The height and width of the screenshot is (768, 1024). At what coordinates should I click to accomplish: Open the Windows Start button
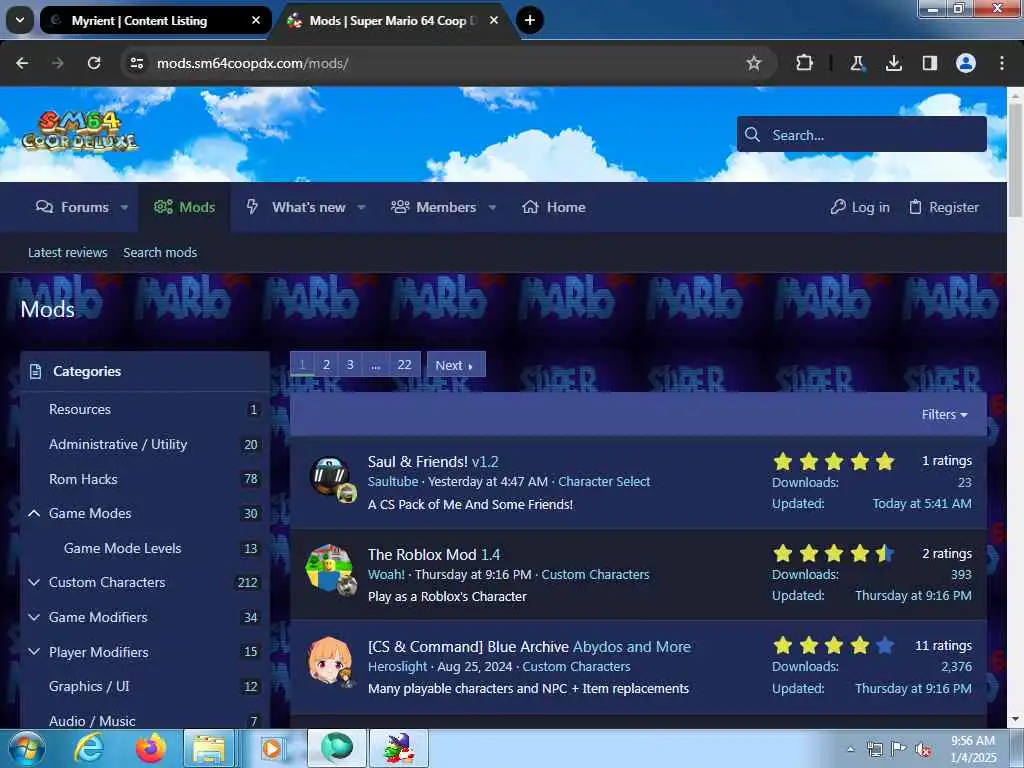pos(25,748)
